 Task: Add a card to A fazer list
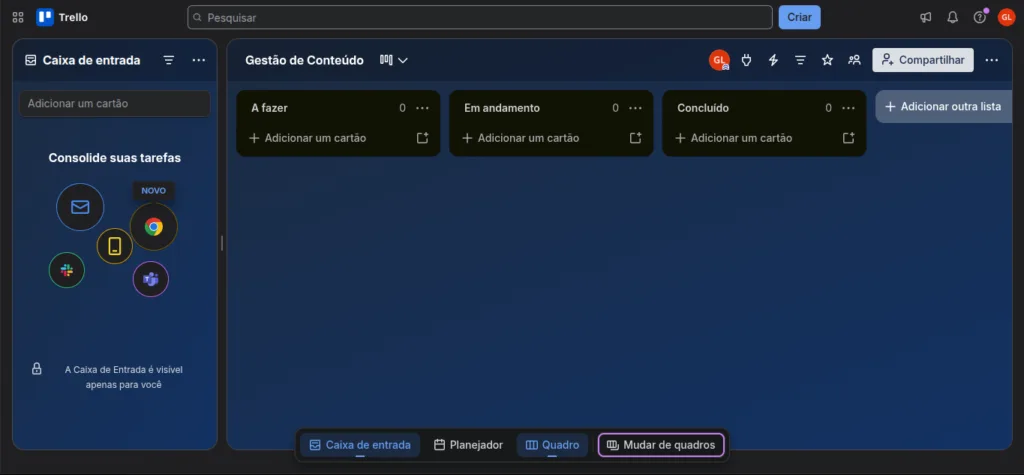pos(308,138)
